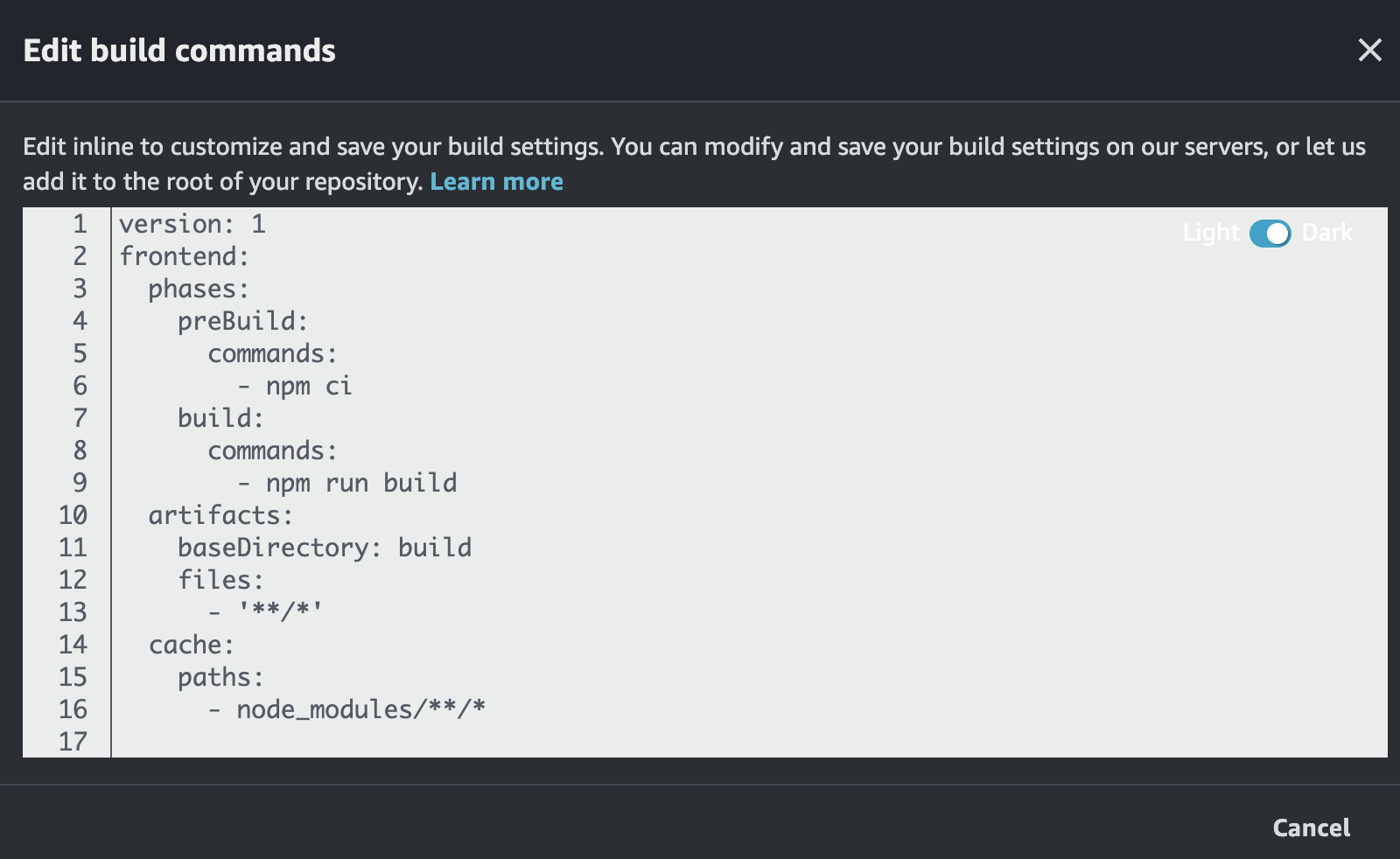The width and height of the screenshot is (1400, 859).
Task: Click the baseDirectory: build line
Action: [x=325, y=547]
